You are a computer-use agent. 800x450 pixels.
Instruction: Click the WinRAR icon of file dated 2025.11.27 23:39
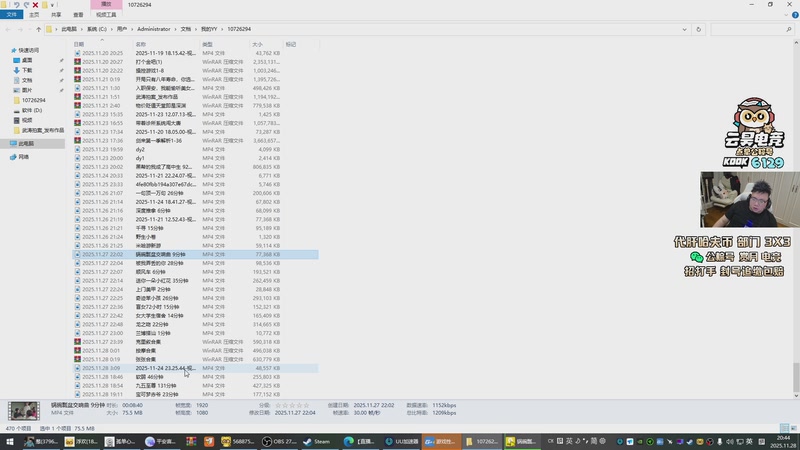point(78,342)
